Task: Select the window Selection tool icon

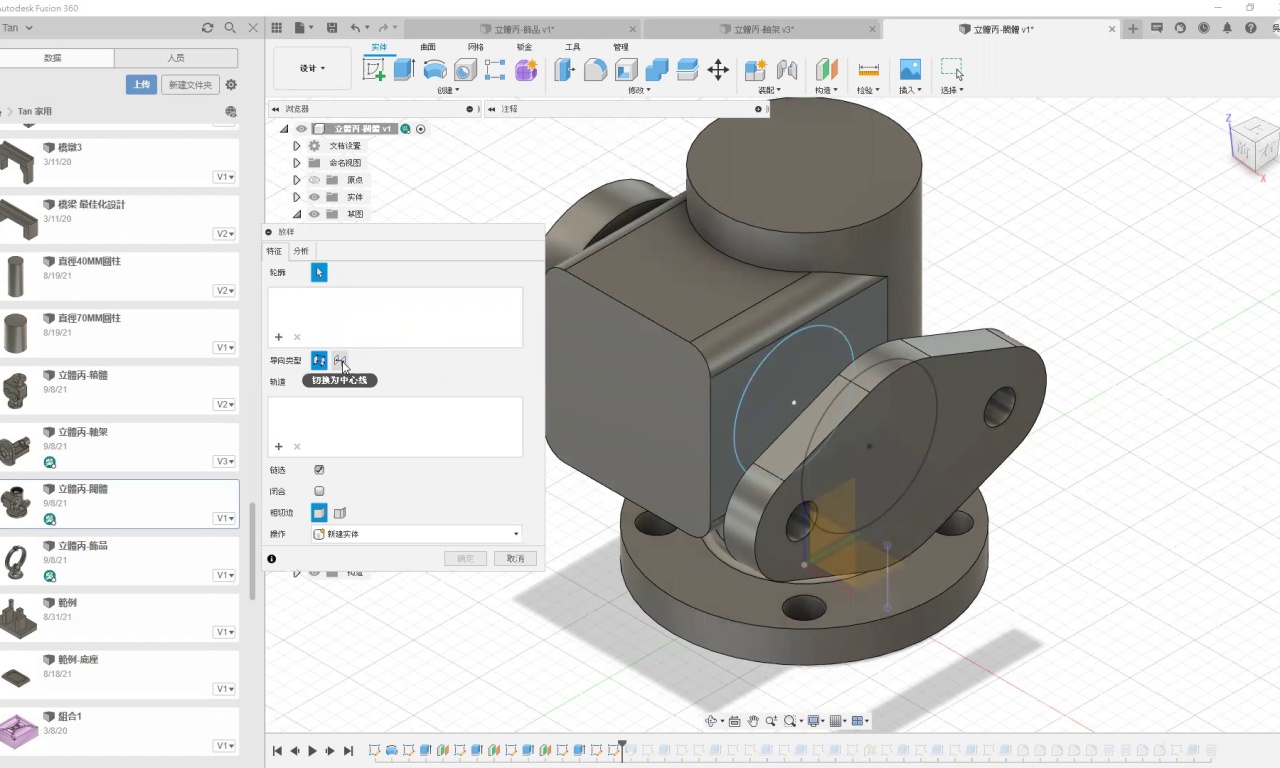Action: coord(952,69)
